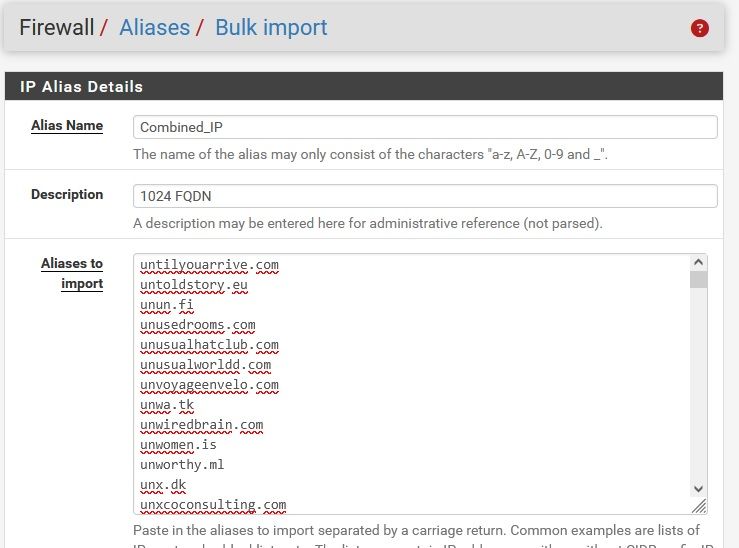Click the scrollbar down arrow
The width and height of the screenshot is (739, 548).
[699, 488]
